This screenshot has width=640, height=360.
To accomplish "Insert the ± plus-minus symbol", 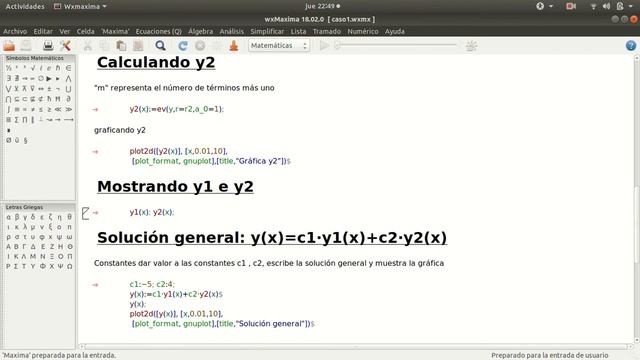I will click(x=49, y=89).
